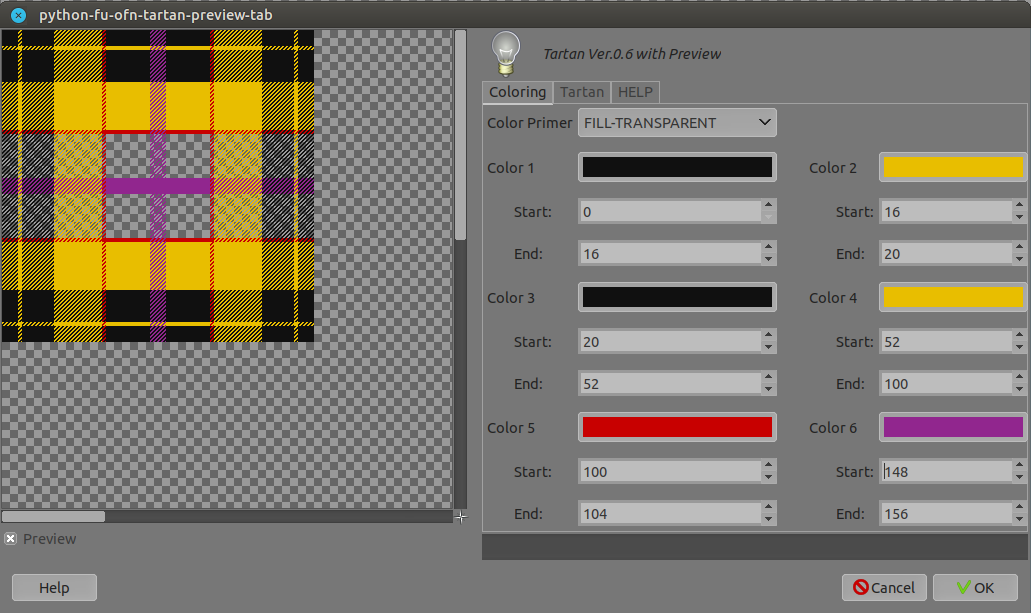Open the Color 5 red swatch
Viewport: 1031px width, 613px height.
[x=677, y=428]
